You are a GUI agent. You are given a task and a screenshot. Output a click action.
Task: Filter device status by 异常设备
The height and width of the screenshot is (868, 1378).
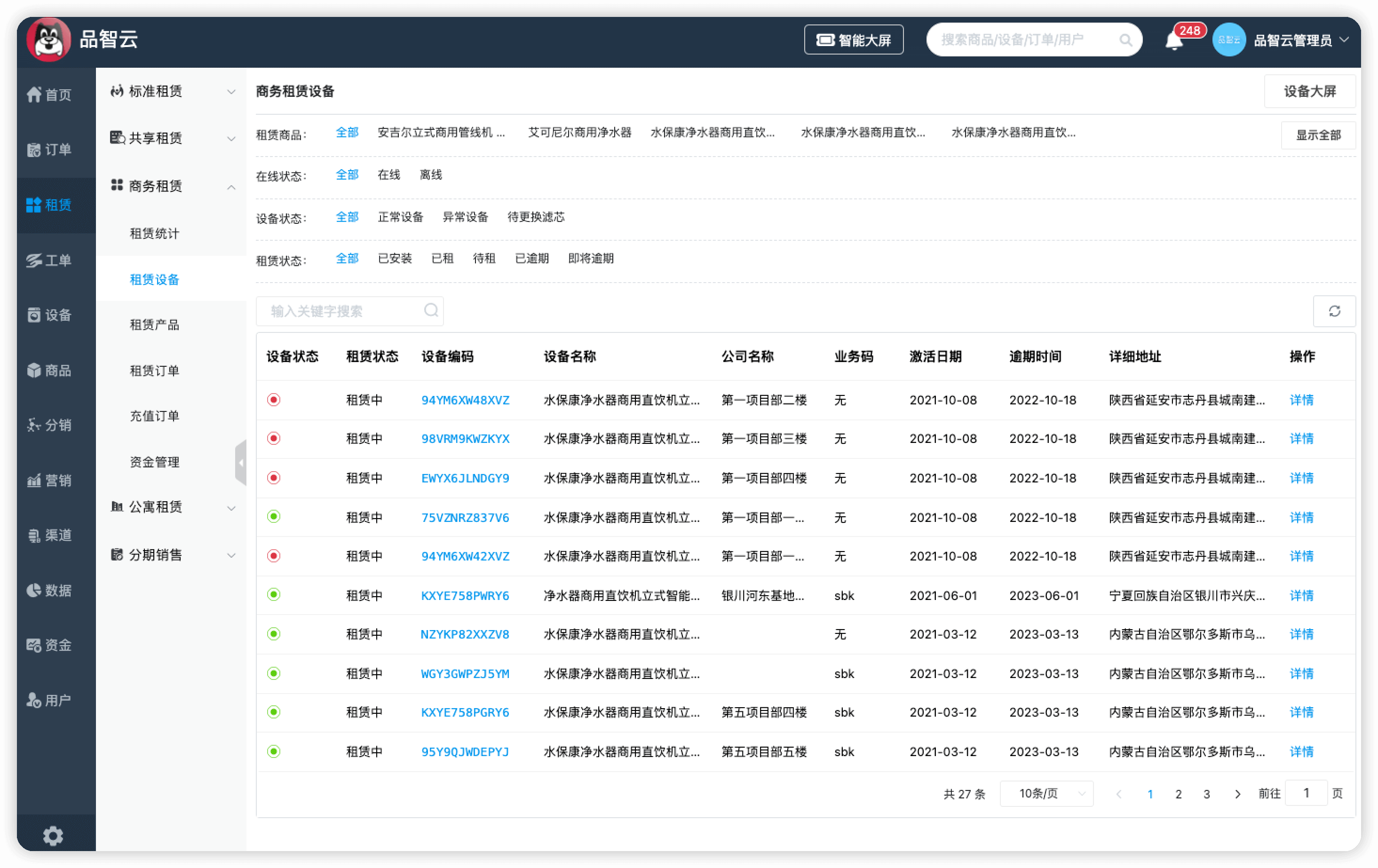tap(465, 217)
